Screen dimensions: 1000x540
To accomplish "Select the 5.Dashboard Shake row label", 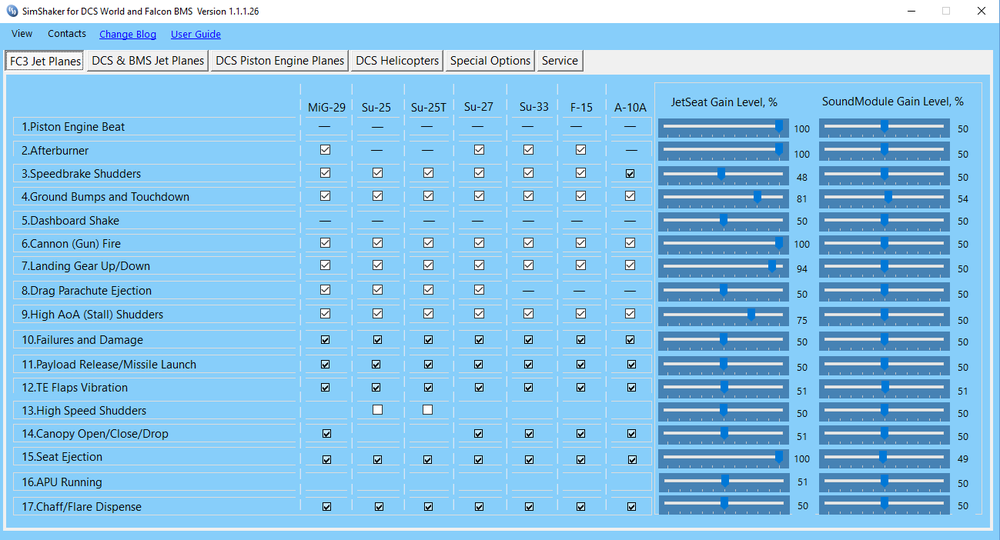I will coord(70,221).
